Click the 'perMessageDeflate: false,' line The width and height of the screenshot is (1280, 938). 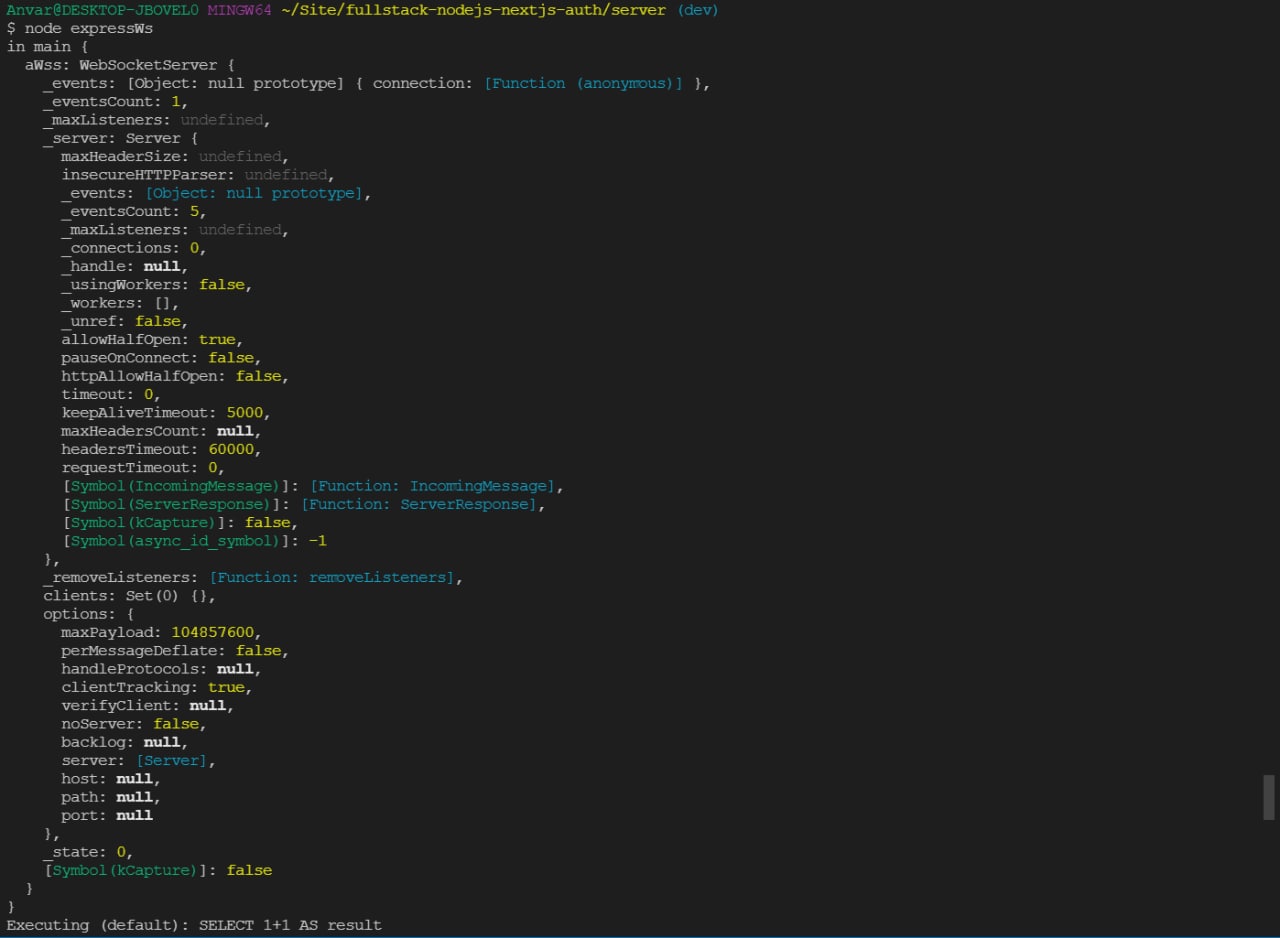175,651
